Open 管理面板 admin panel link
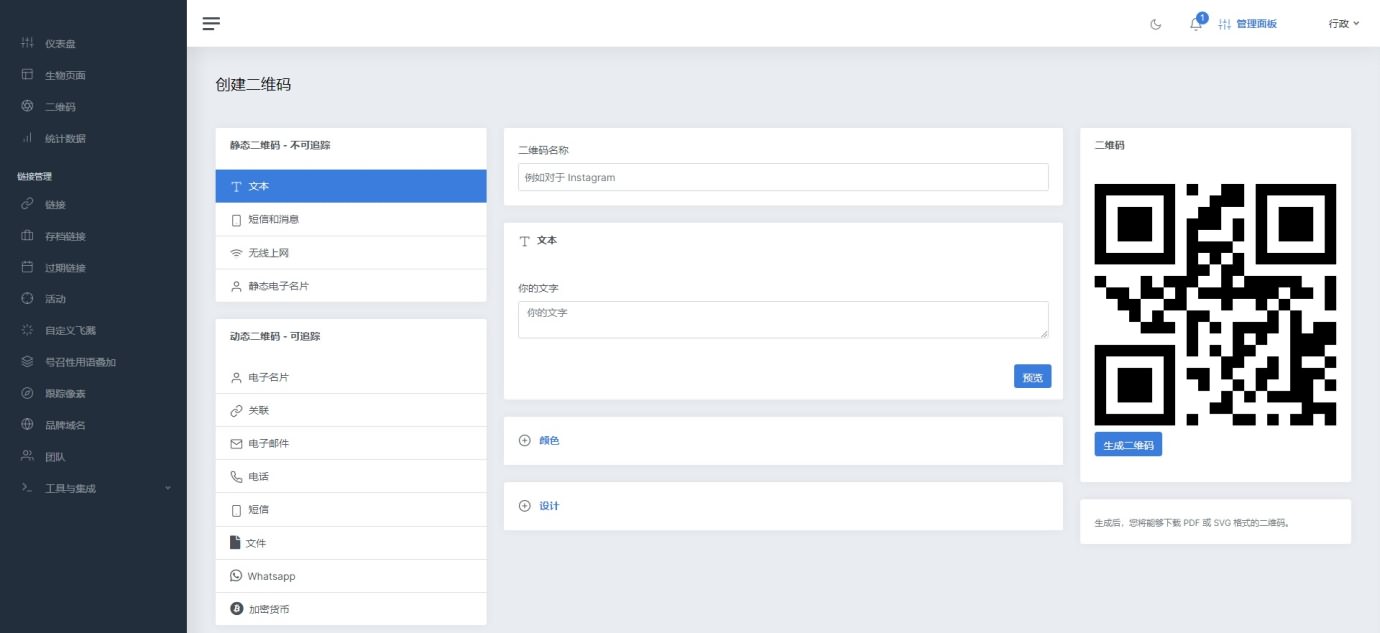The image size is (1380, 633). (x=1248, y=24)
